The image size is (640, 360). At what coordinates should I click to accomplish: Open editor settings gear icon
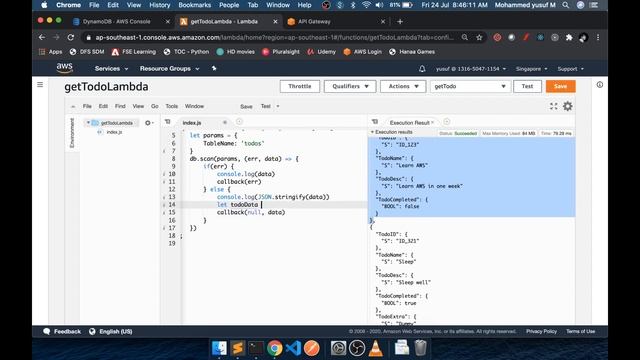tap(567, 106)
